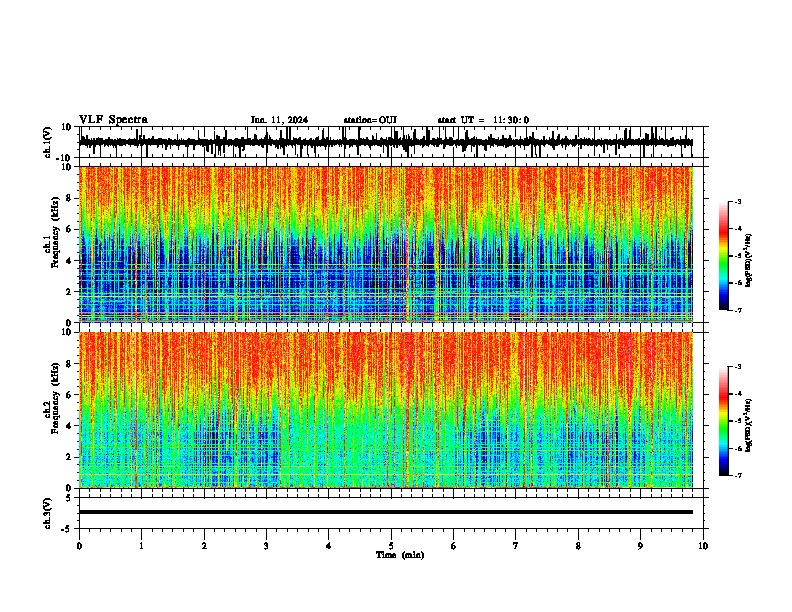
Task: Click the ch.2 color bar log(PSD) label
Action: [x=749, y=425]
